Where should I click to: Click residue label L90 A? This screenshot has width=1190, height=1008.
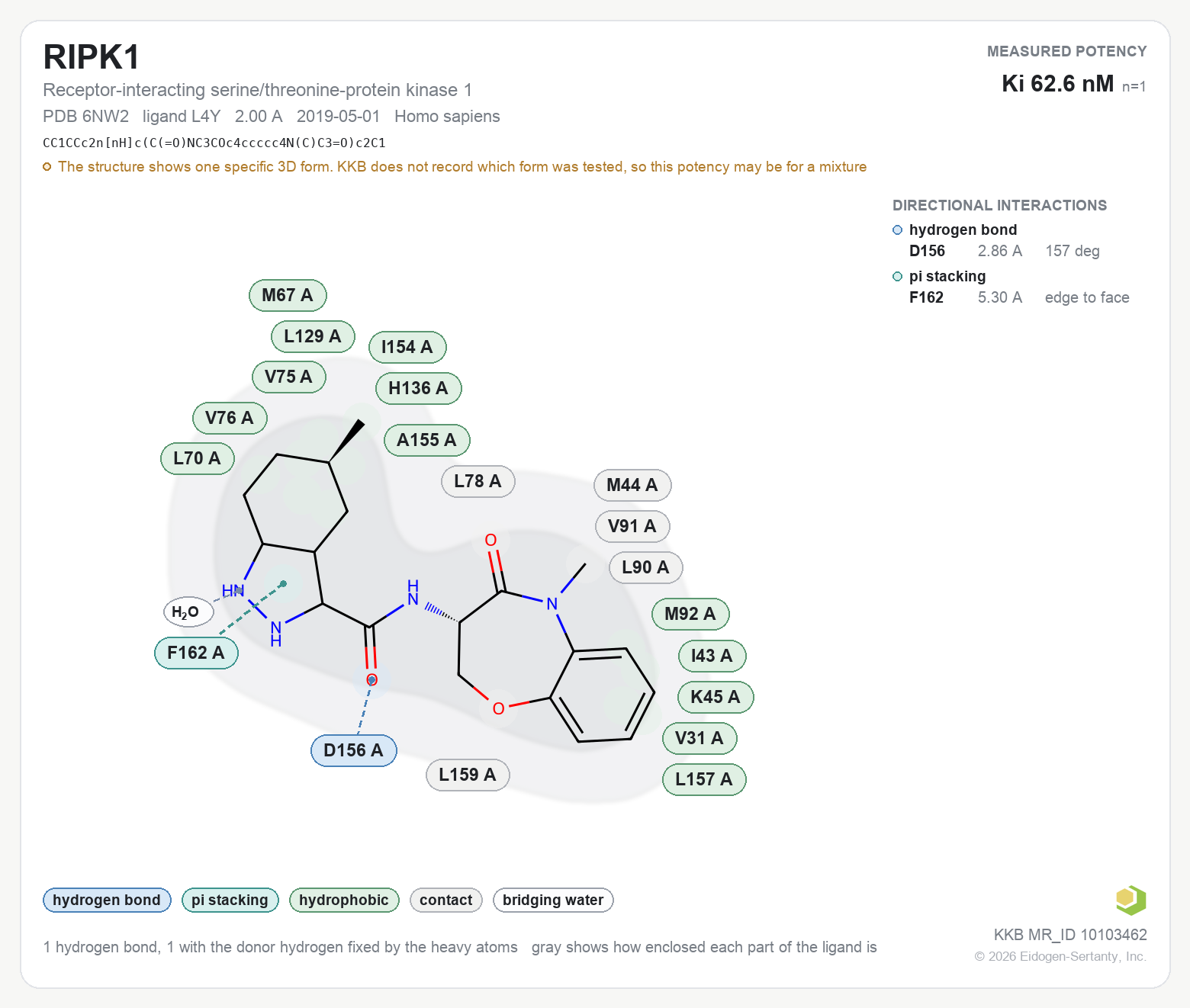coord(645,567)
